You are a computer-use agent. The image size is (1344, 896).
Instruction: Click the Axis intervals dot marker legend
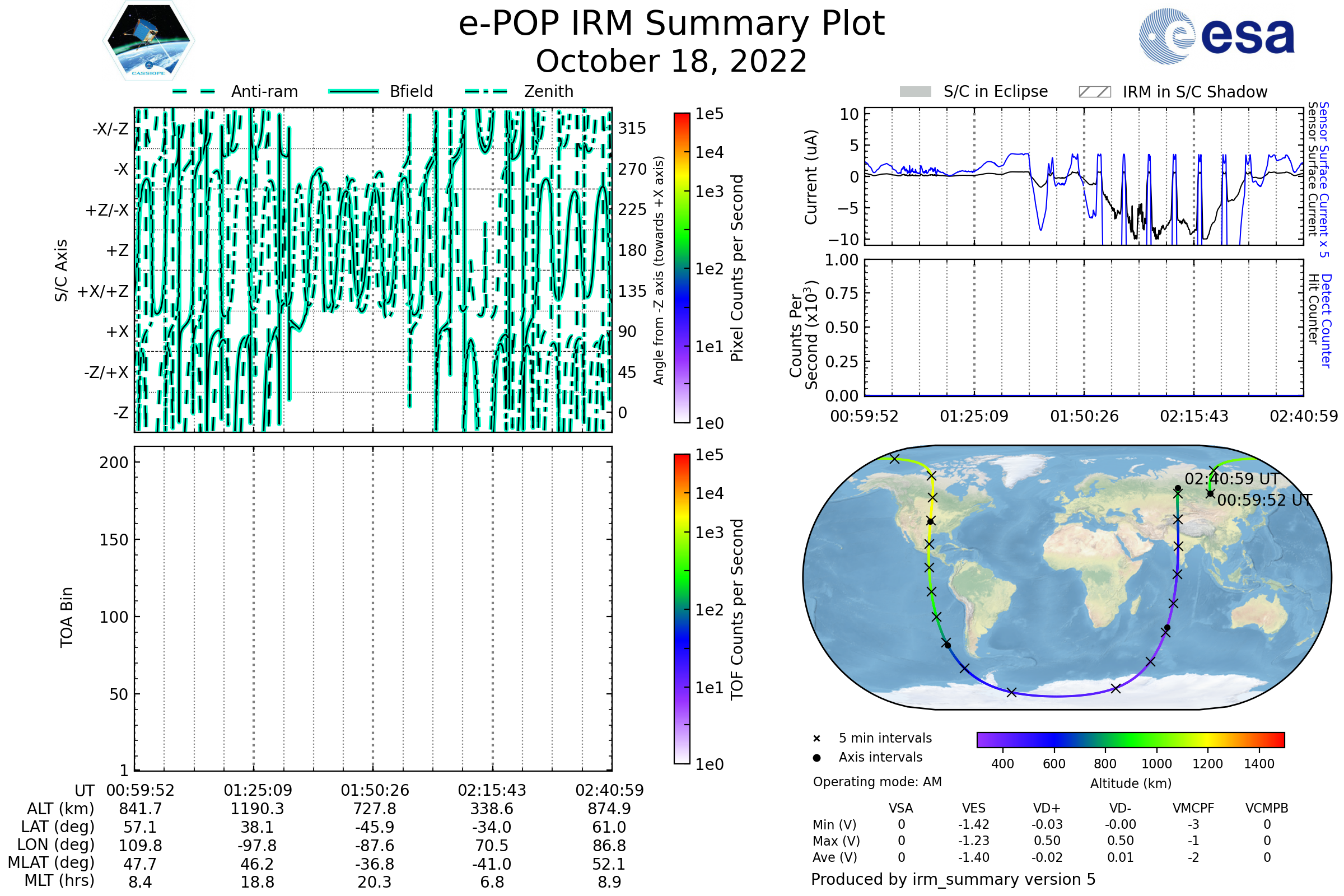tap(816, 758)
